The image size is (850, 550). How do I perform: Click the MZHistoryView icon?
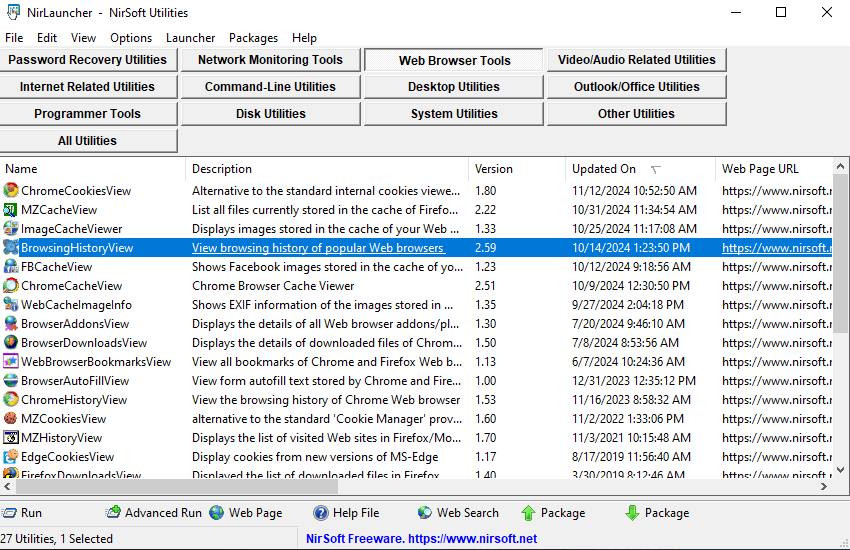pos(10,437)
